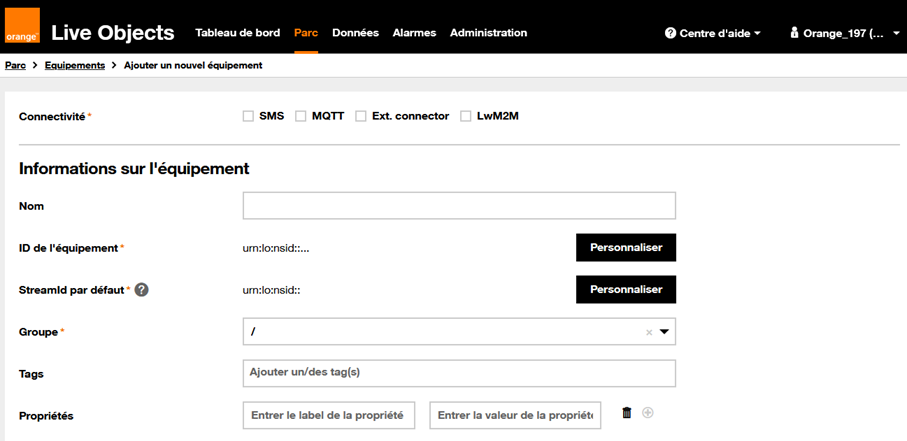The height and width of the screenshot is (441, 907).
Task: Expand the Groupe dropdown arrow
Action: (x=664, y=333)
